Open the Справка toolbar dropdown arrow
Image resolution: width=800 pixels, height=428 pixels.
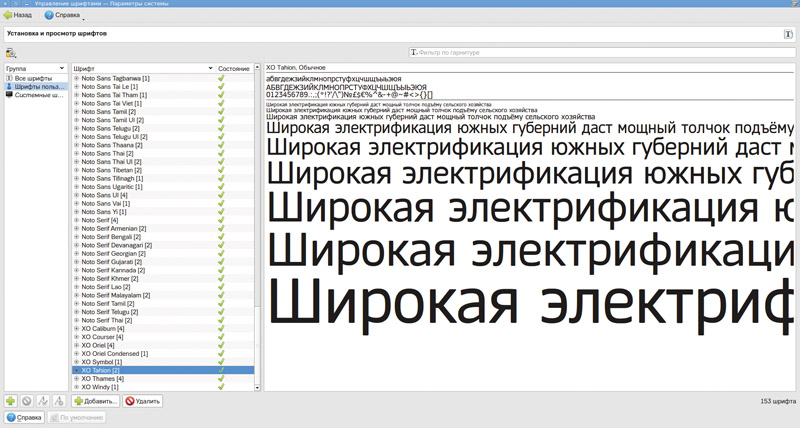coord(83,19)
